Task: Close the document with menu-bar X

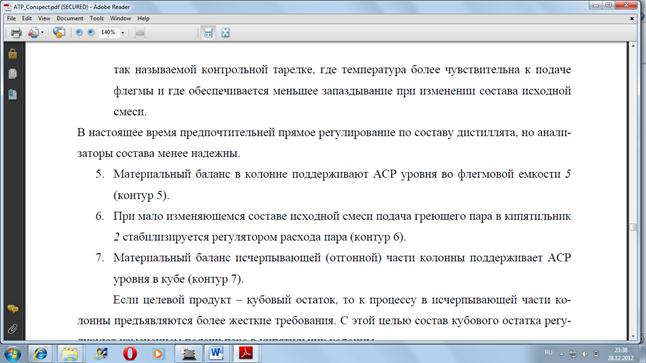Action: pos(632,19)
